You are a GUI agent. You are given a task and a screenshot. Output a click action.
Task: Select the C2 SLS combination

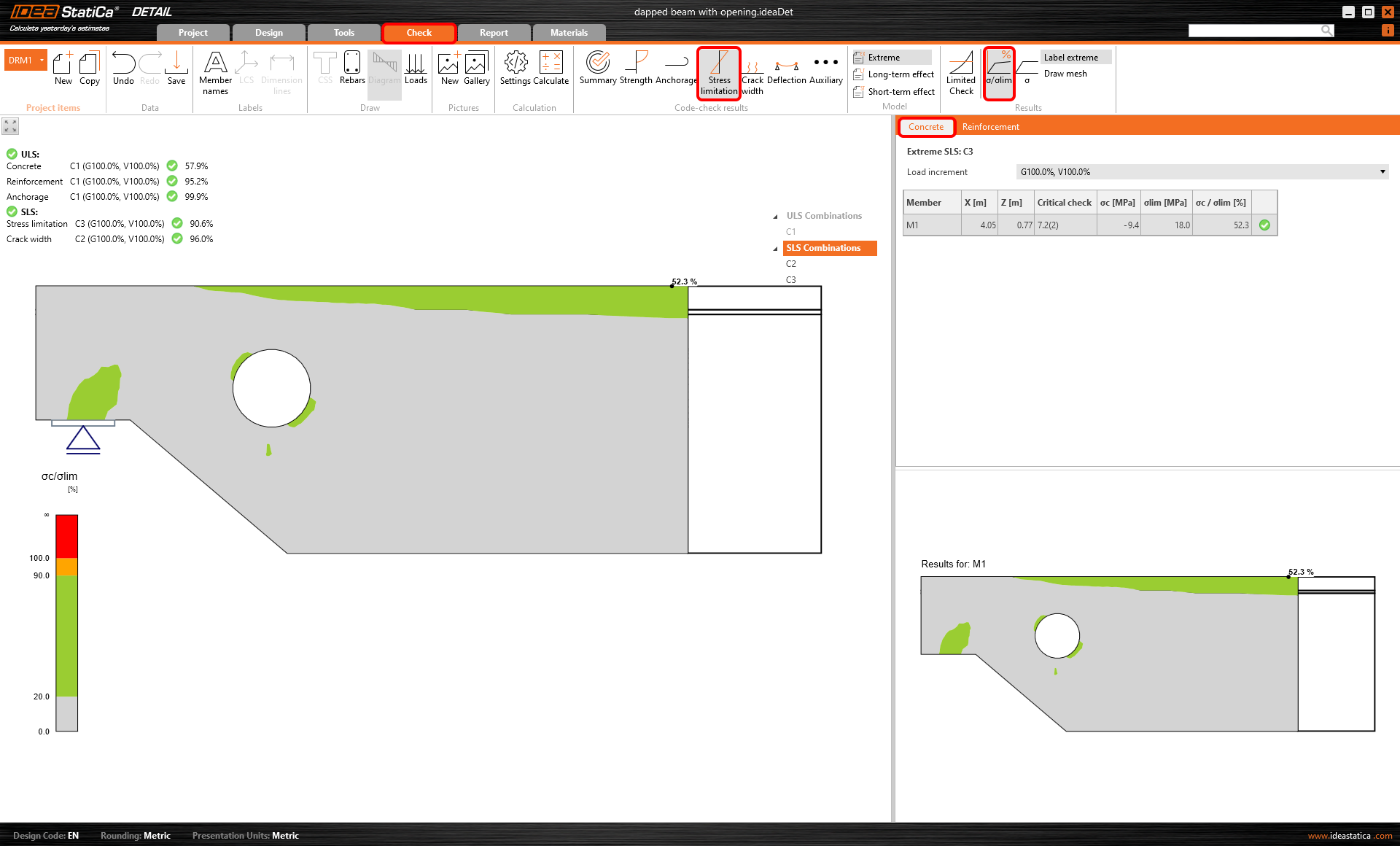click(x=791, y=264)
